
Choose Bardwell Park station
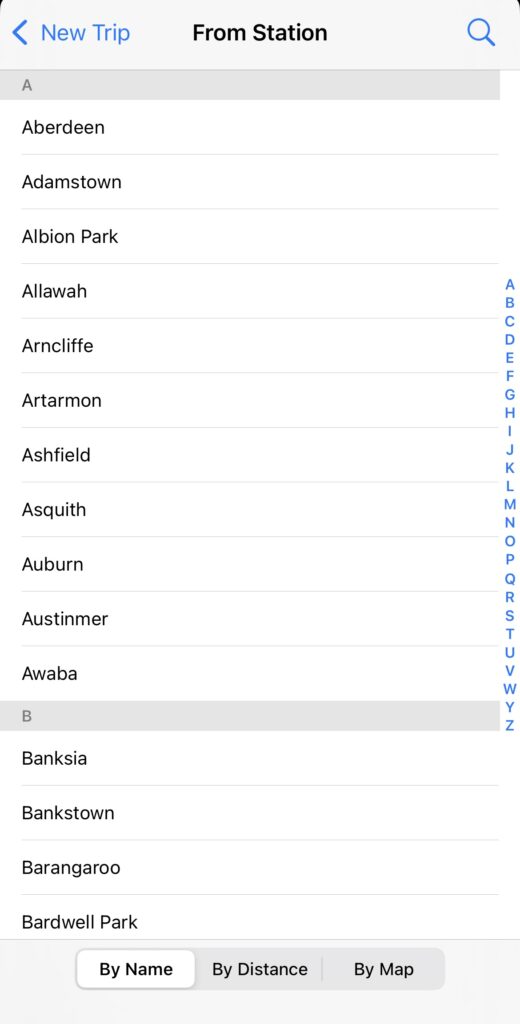pos(250,922)
